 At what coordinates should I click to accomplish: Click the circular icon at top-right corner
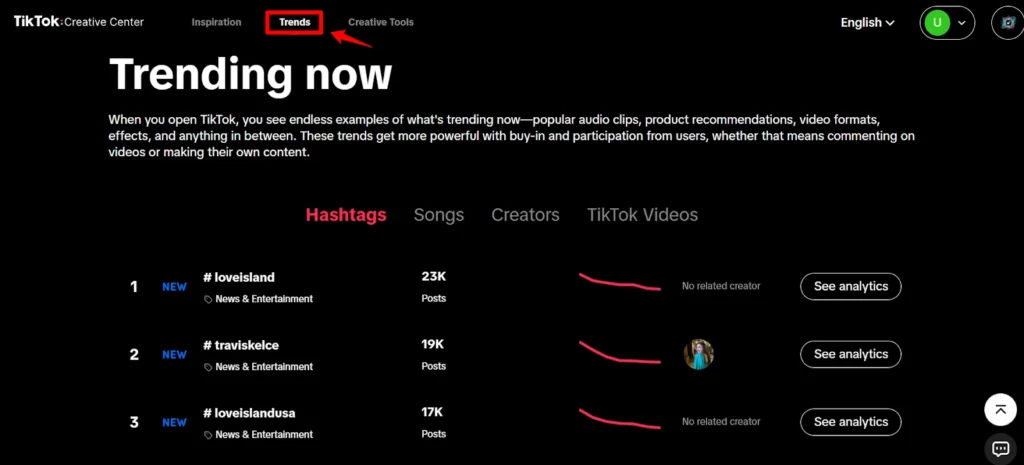1008,23
